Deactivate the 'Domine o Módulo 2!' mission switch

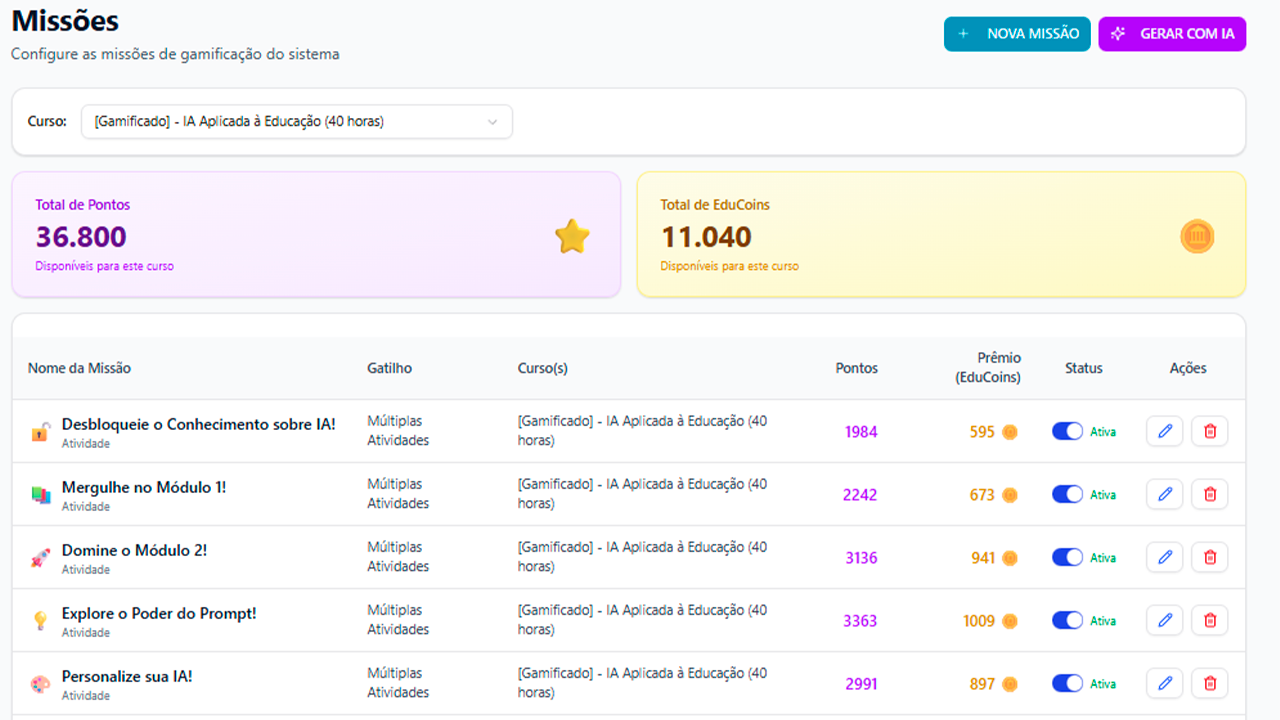(1067, 557)
